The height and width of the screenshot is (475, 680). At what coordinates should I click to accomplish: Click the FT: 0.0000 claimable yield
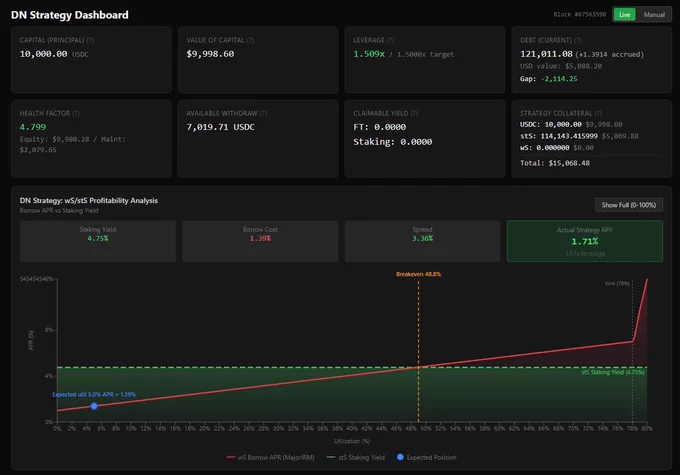pos(379,127)
